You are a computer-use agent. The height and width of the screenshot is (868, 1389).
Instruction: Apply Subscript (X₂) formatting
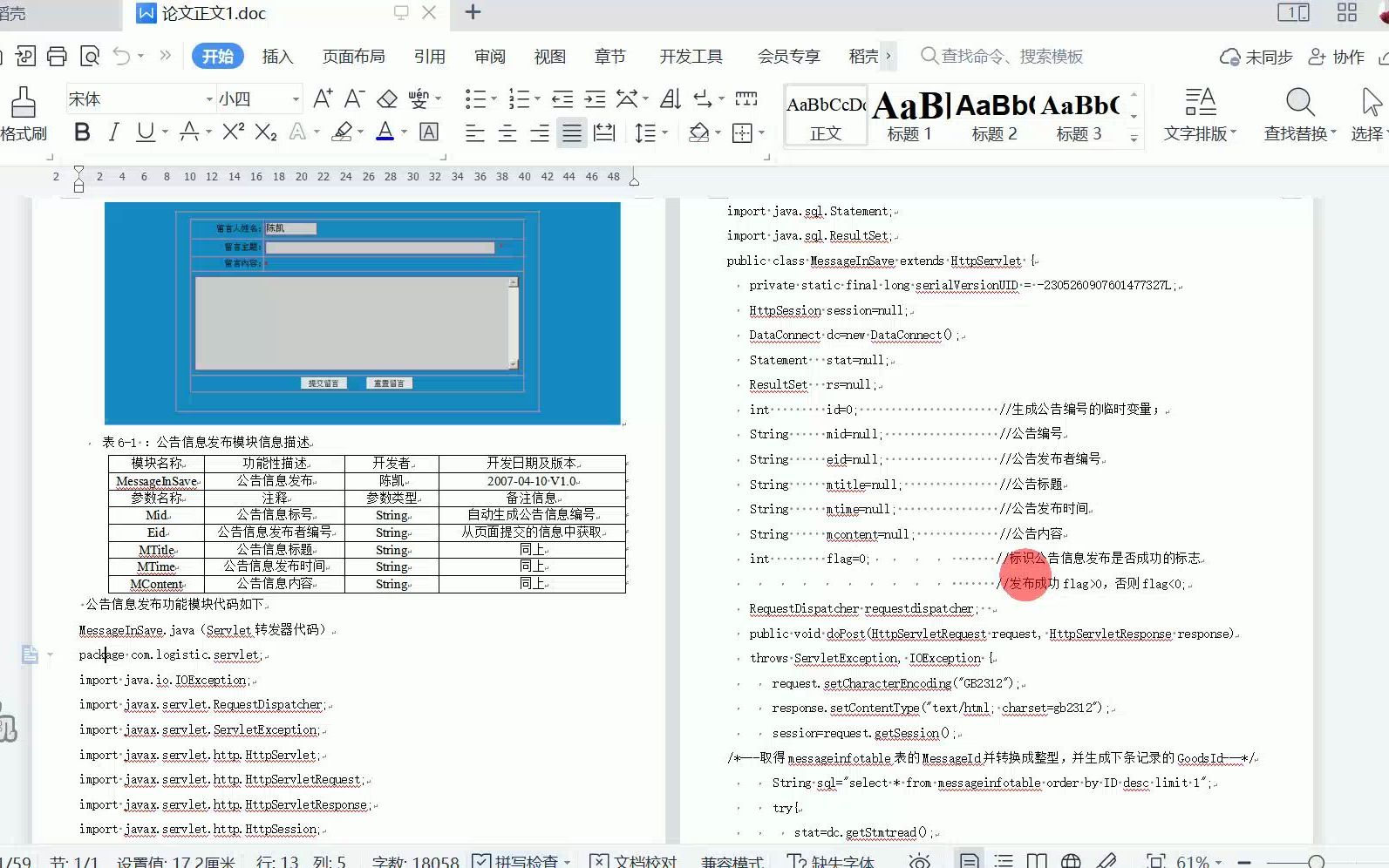pyautogui.click(x=266, y=132)
